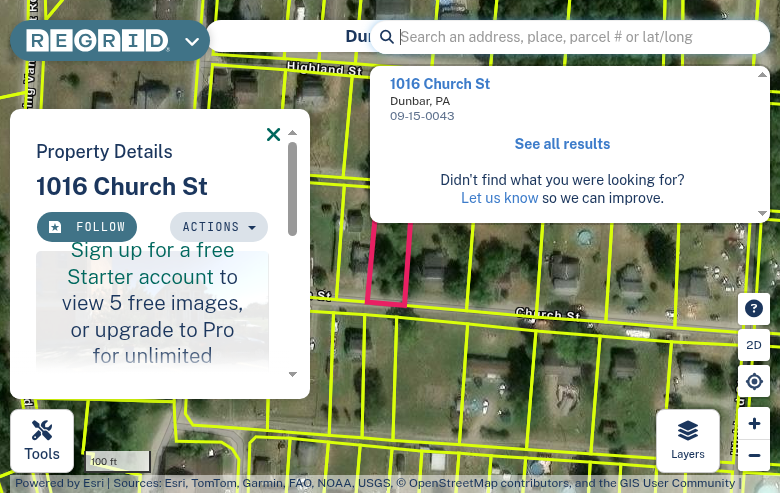
Task: Click the search magnifier icon
Action: pos(387,37)
